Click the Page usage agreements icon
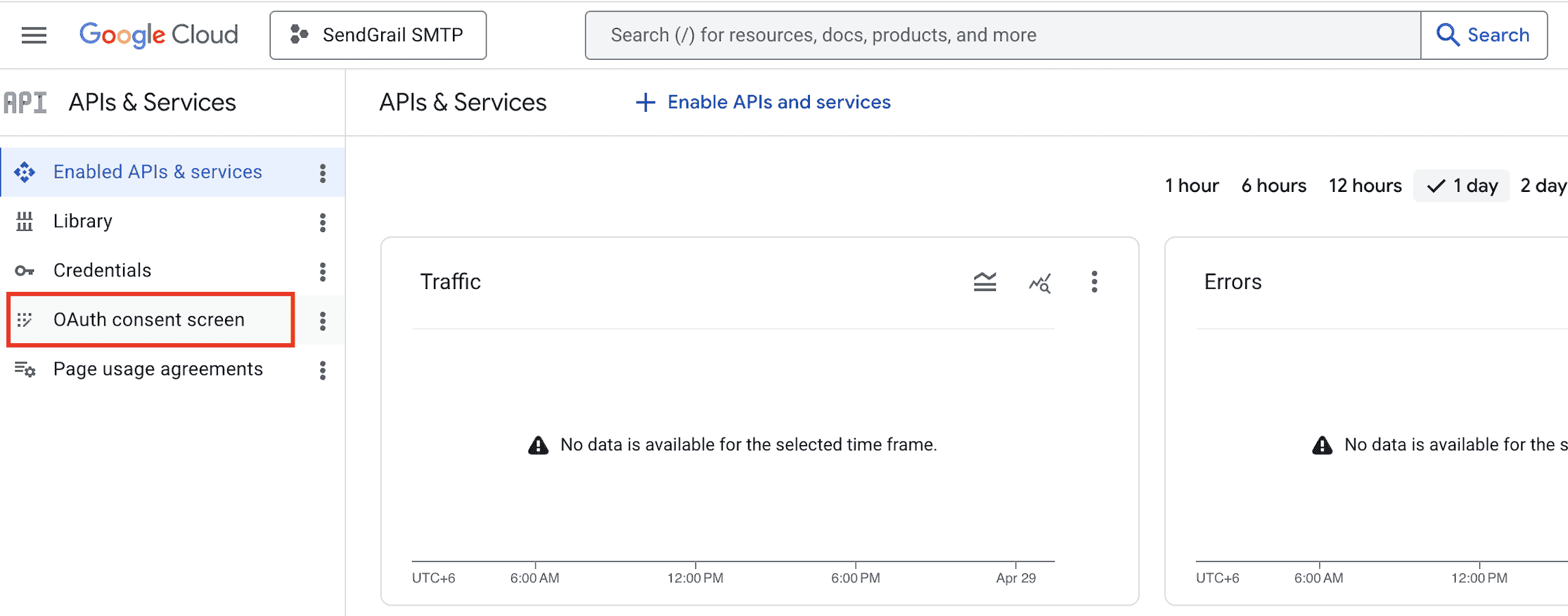Image resolution: width=1568 pixels, height=616 pixels. coord(25,369)
